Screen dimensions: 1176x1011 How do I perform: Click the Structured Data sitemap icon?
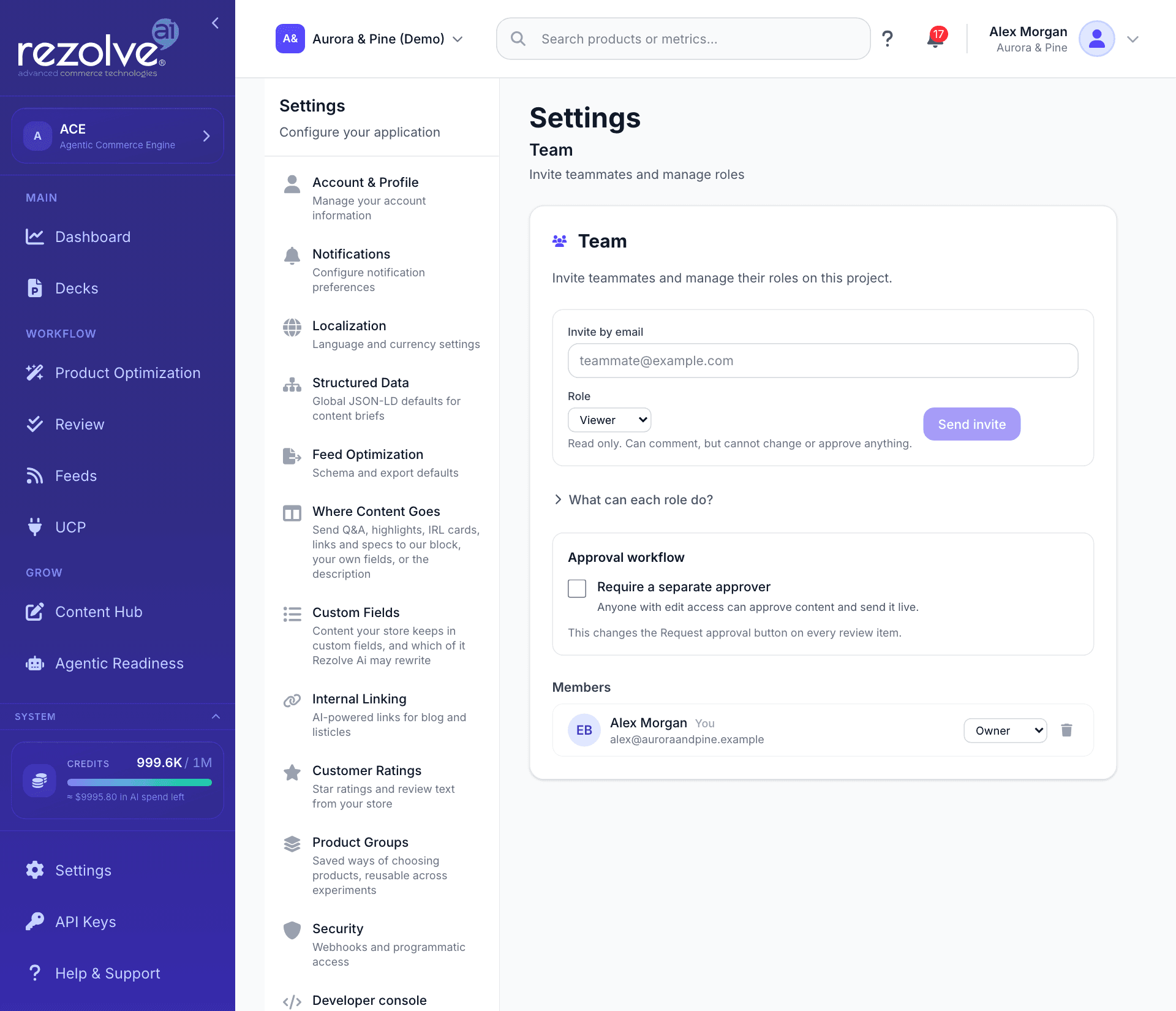coord(292,385)
